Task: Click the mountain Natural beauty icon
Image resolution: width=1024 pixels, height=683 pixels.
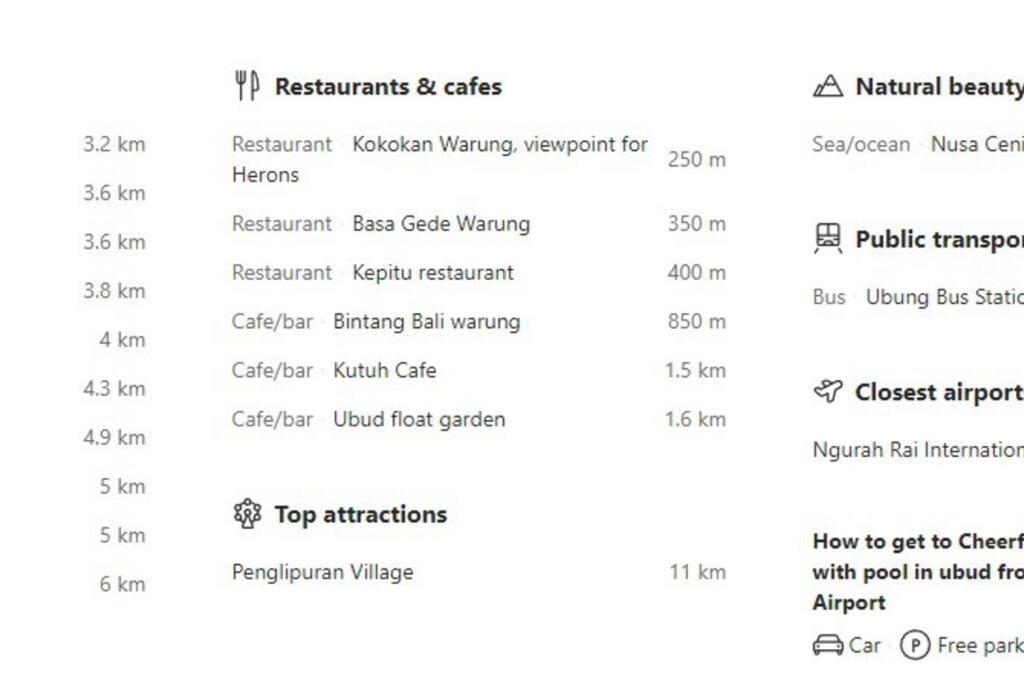Action: 827,86
